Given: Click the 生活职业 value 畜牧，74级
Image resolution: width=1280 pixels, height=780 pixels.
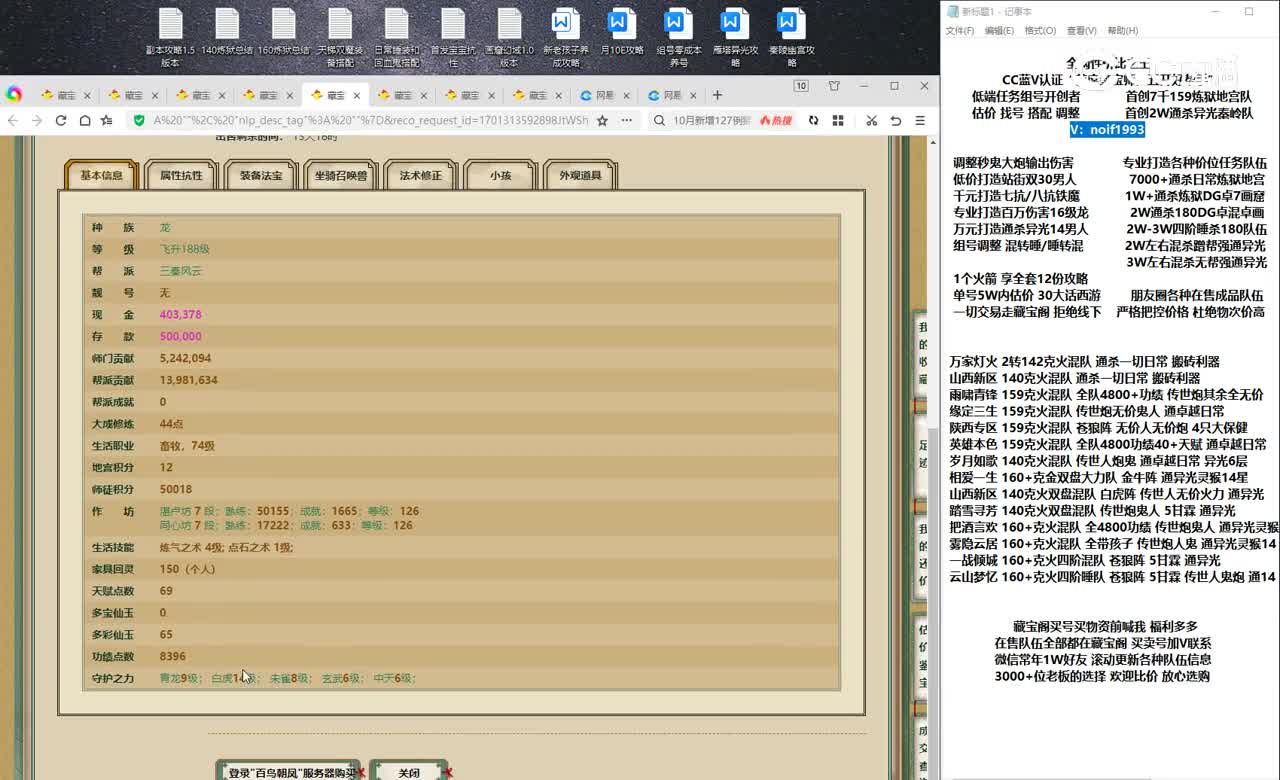Looking at the screenshot, I should (187, 446).
